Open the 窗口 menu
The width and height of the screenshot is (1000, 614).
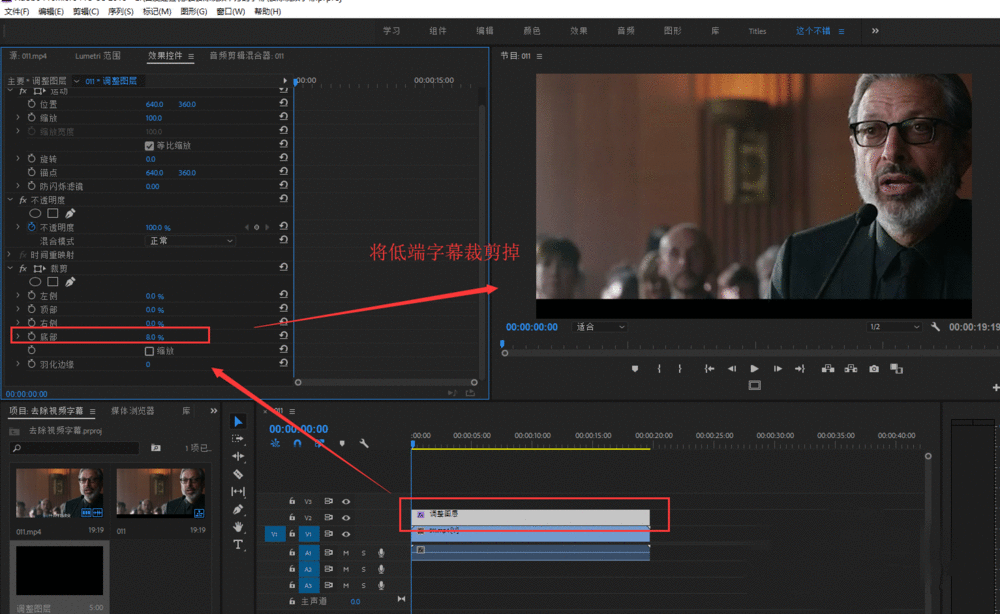pyautogui.click(x=230, y=11)
